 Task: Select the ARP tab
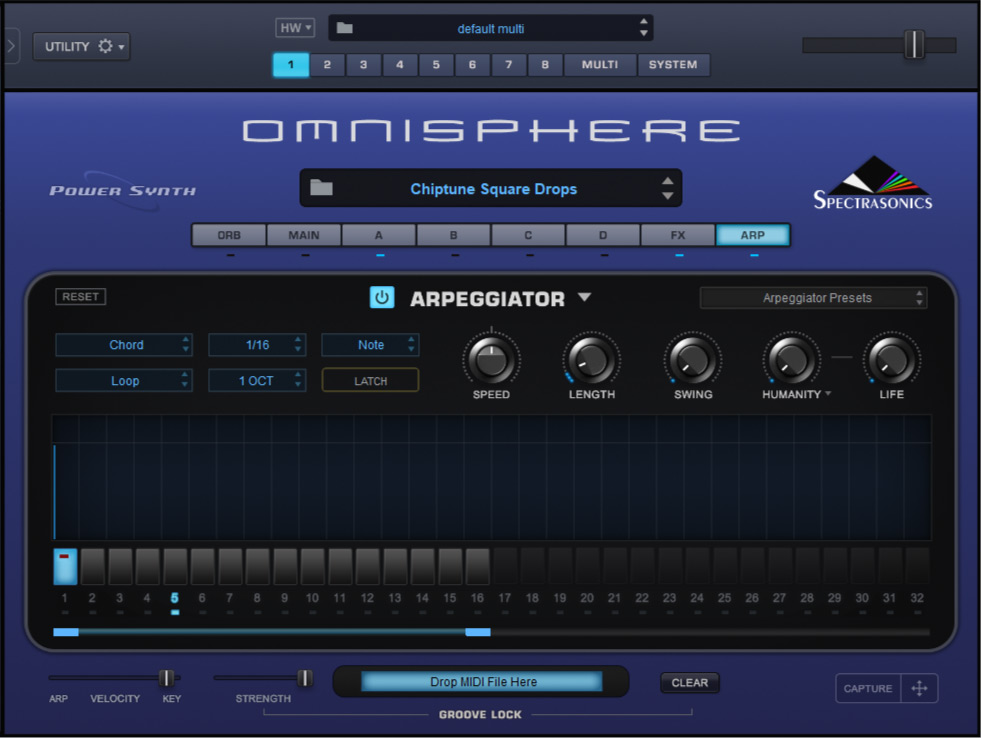pyautogui.click(x=753, y=235)
